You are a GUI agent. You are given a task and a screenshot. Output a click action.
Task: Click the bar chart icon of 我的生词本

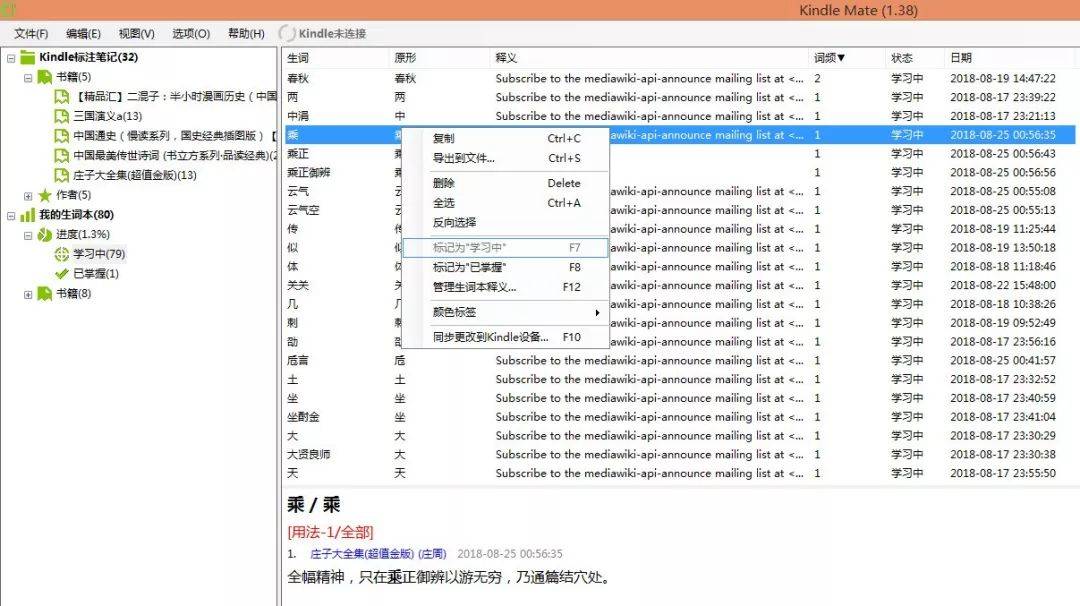(28, 215)
